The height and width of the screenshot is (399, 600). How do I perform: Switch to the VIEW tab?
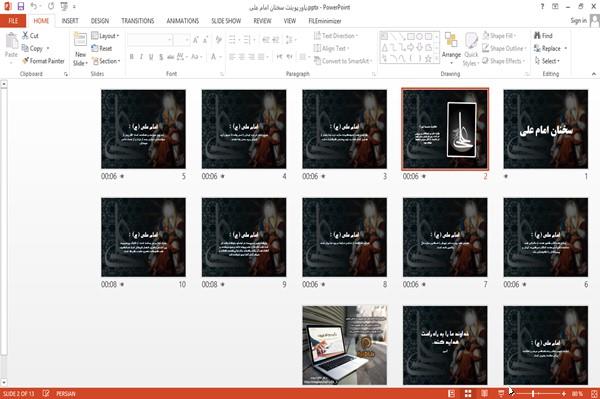(x=290, y=21)
